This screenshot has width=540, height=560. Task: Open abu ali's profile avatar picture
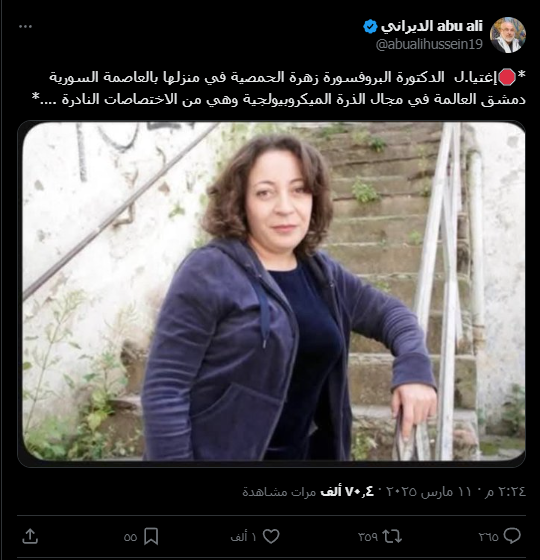pos(508,35)
